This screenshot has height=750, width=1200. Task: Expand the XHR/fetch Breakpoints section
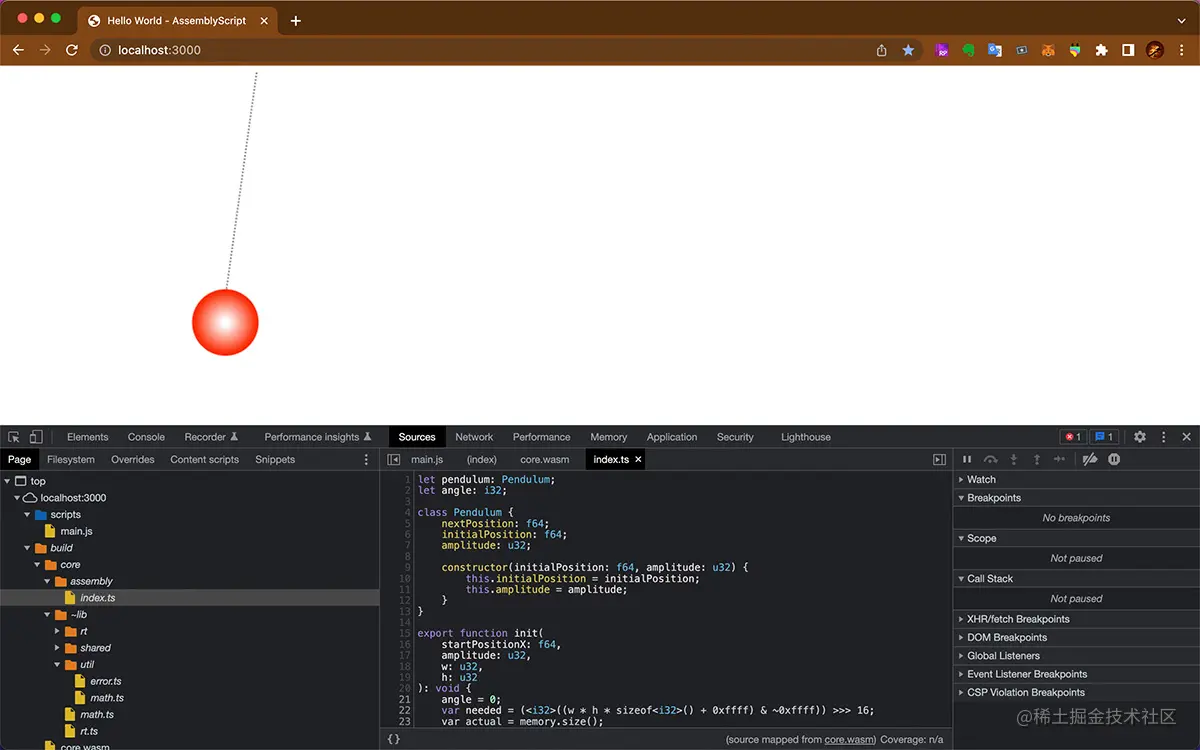pos(1018,619)
